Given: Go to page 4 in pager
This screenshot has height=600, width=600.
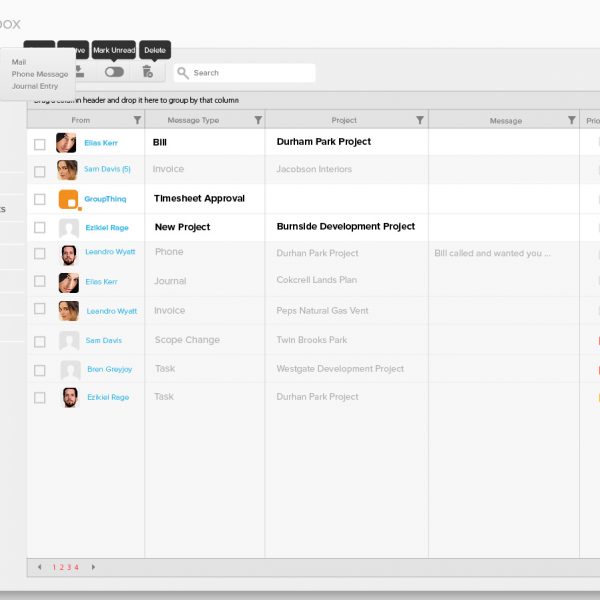Looking at the screenshot, I should [77, 567].
